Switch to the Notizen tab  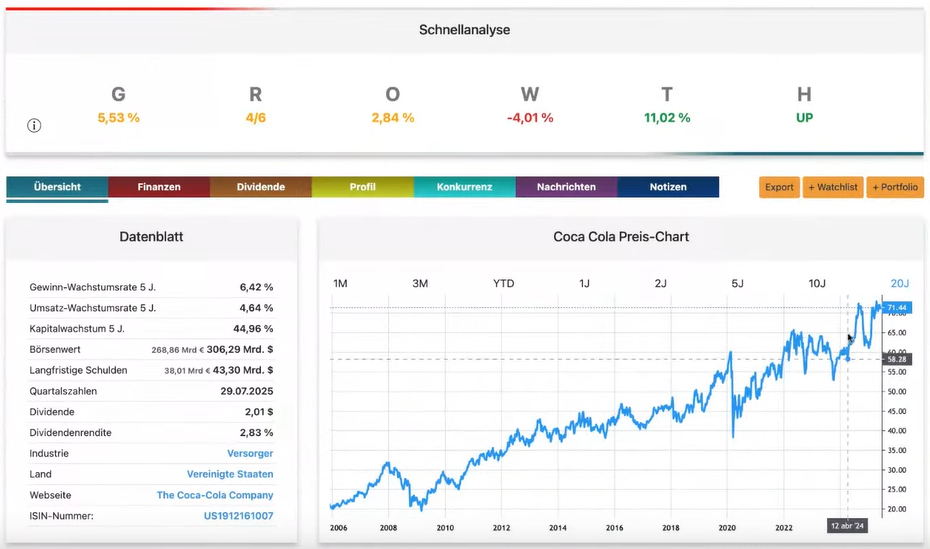pyautogui.click(x=668, y=187)
